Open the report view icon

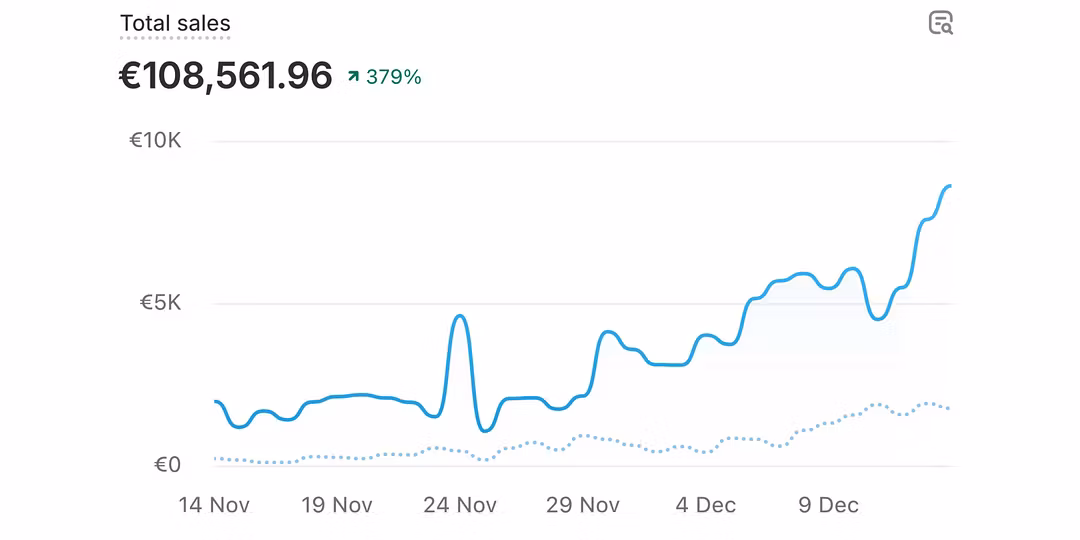(940, 23)
